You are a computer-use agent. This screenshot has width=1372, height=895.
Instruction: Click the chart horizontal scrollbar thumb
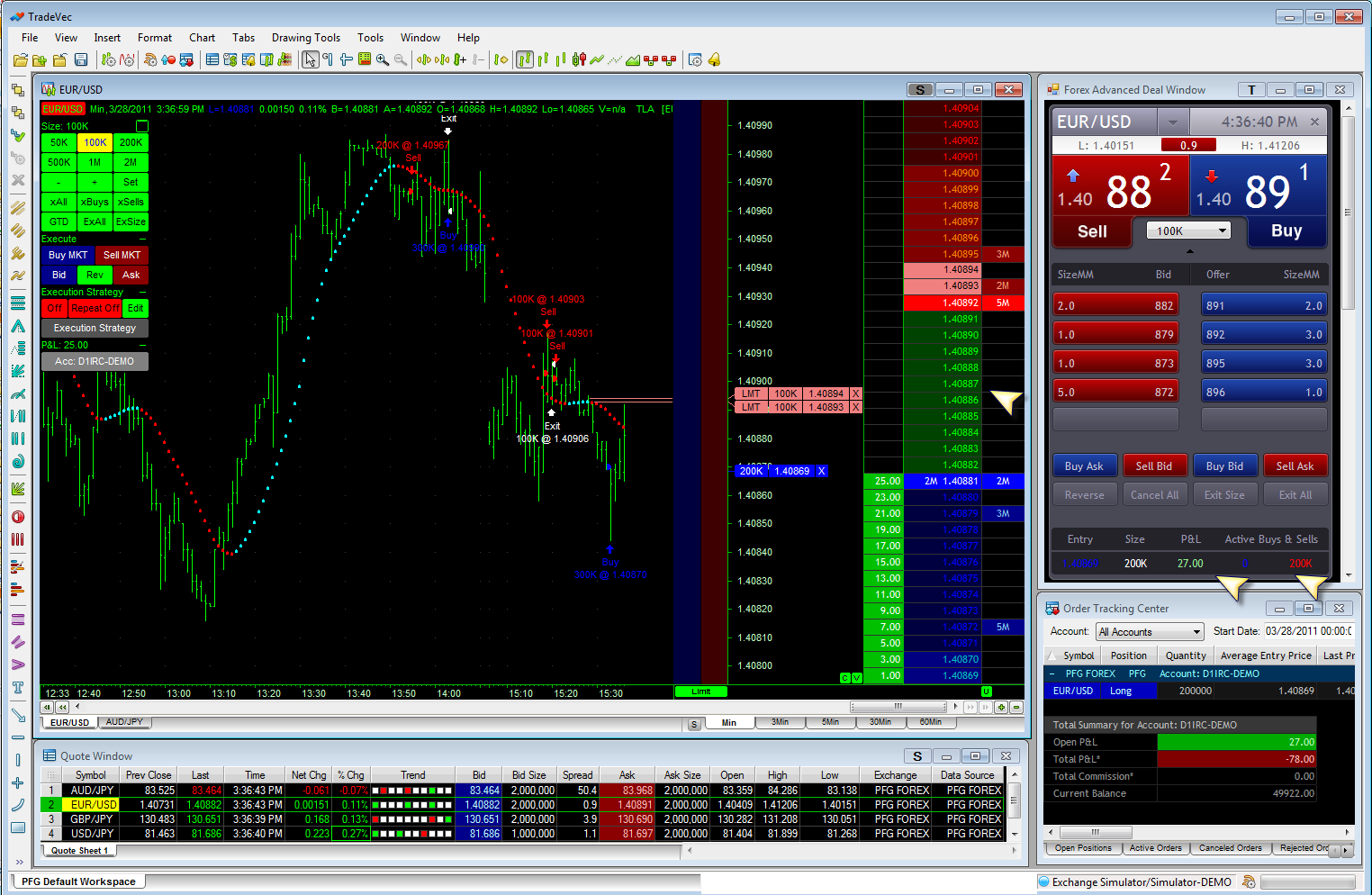pyautogui.click(x=897, y=707)
